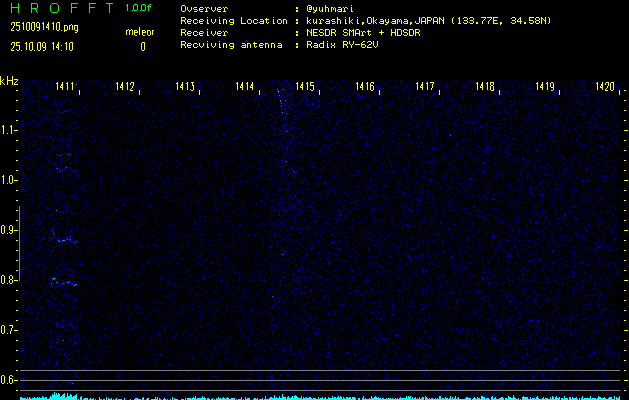Image resolution: width=629 pixels, height=400 pixels.
Task: Click the cyan amplitude strip at bottom
Action: click(314, 396)
